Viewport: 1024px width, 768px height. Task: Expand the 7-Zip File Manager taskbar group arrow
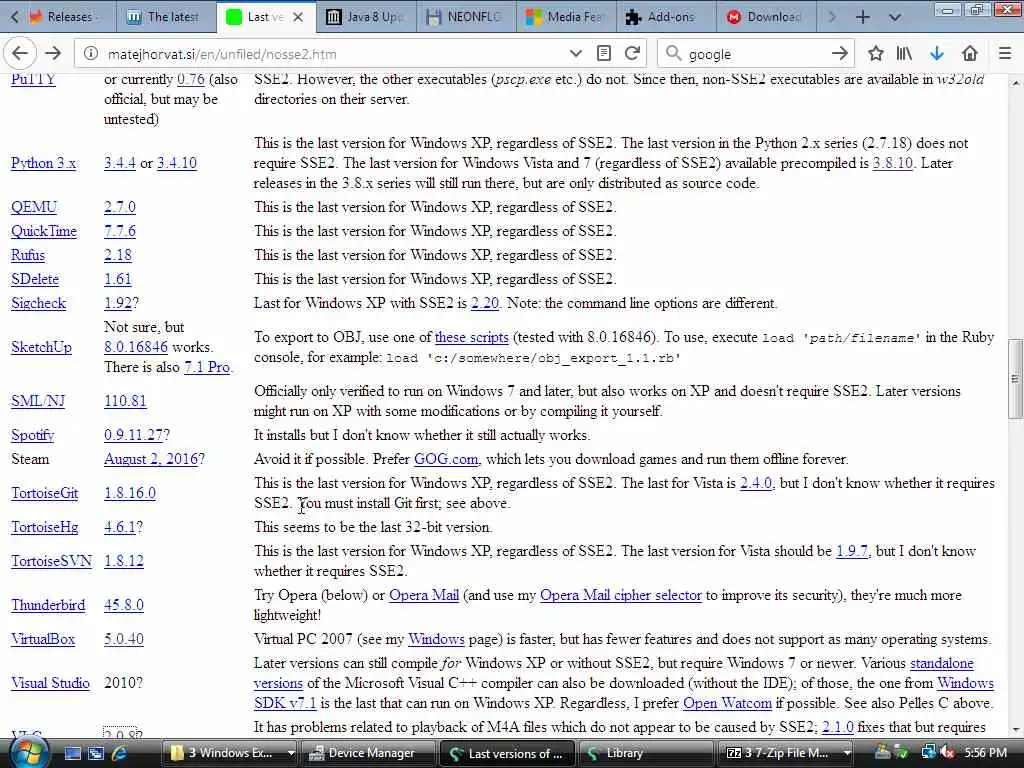pyautogui.click(x=847, y=753)
